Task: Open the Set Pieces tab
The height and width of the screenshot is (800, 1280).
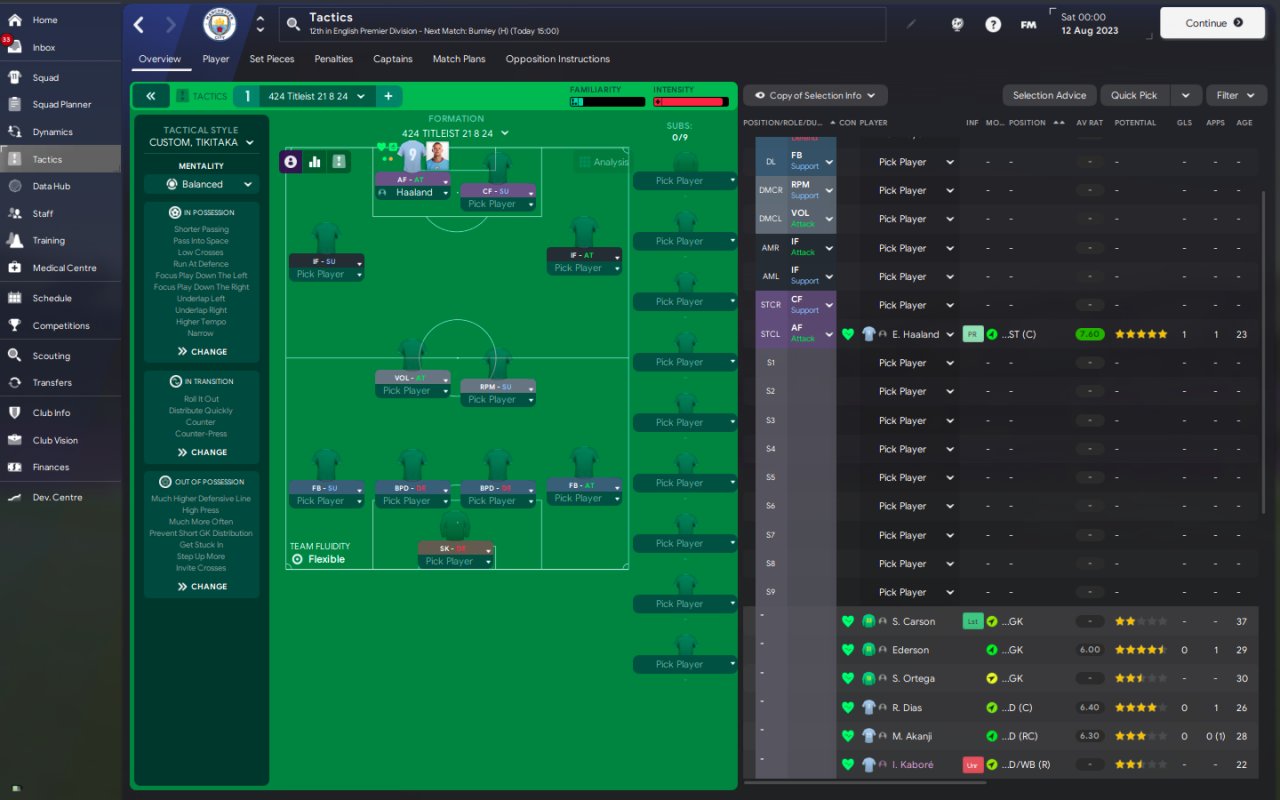Action: 272,59
